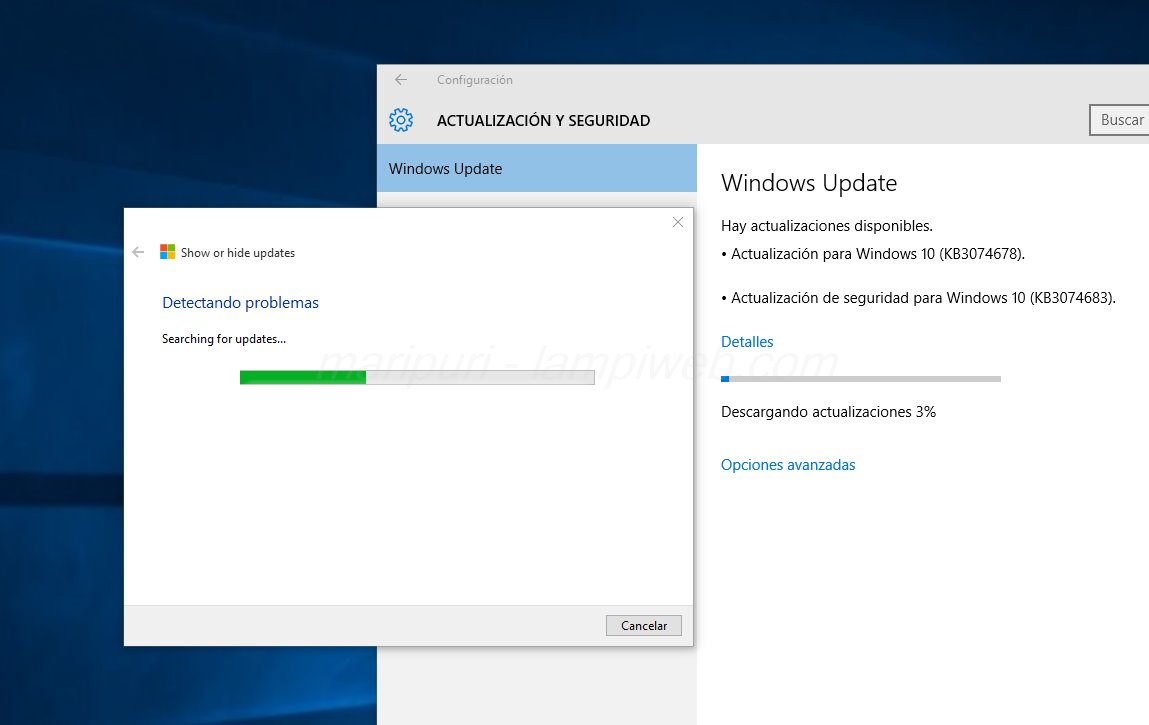The image size is (1149, 725).
Task: Click 'Descargando actualizaciones 3%' status
Action: tap(828, 412)
